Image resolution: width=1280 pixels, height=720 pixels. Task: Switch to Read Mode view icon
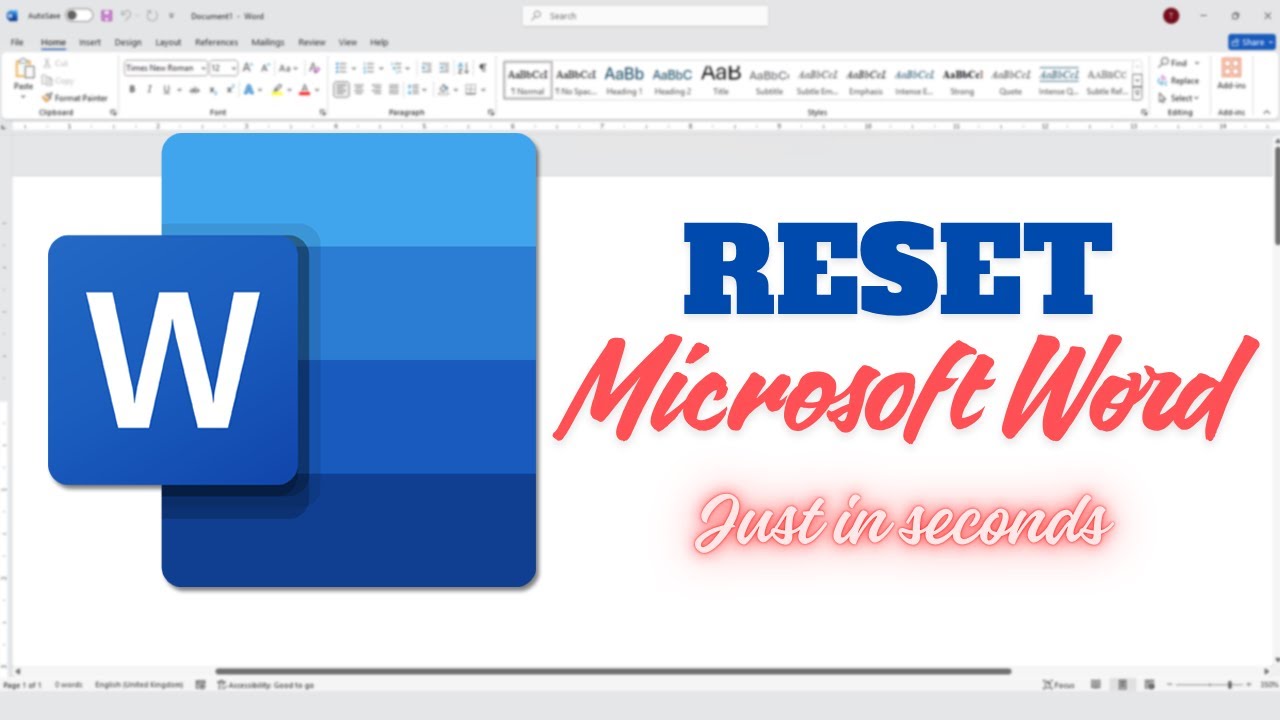coord(1097,685)
